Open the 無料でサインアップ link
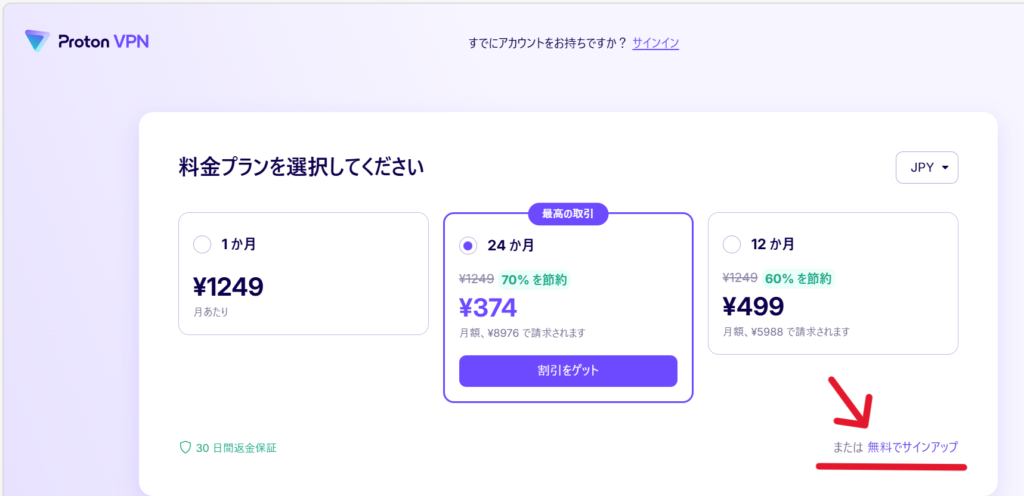Viewport: 1024px width, 496px height. (919, 447)
